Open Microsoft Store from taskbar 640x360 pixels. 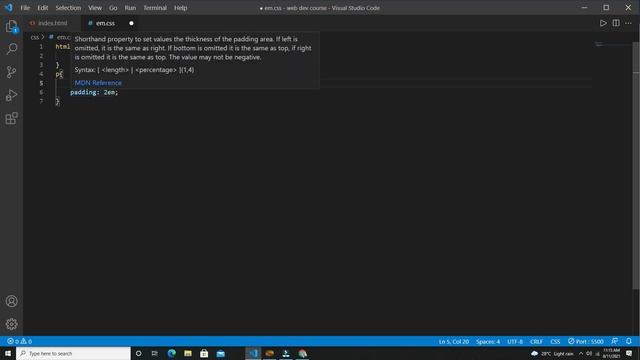coord(204,353)
